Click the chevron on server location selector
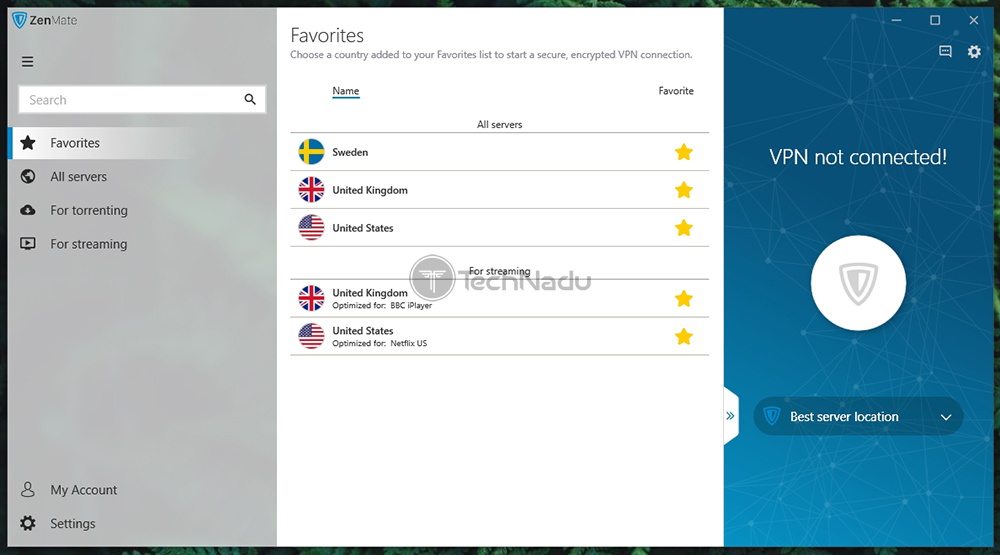This screenshot has height=555, width=1000. pyautogui.click(x=946, y=417)
